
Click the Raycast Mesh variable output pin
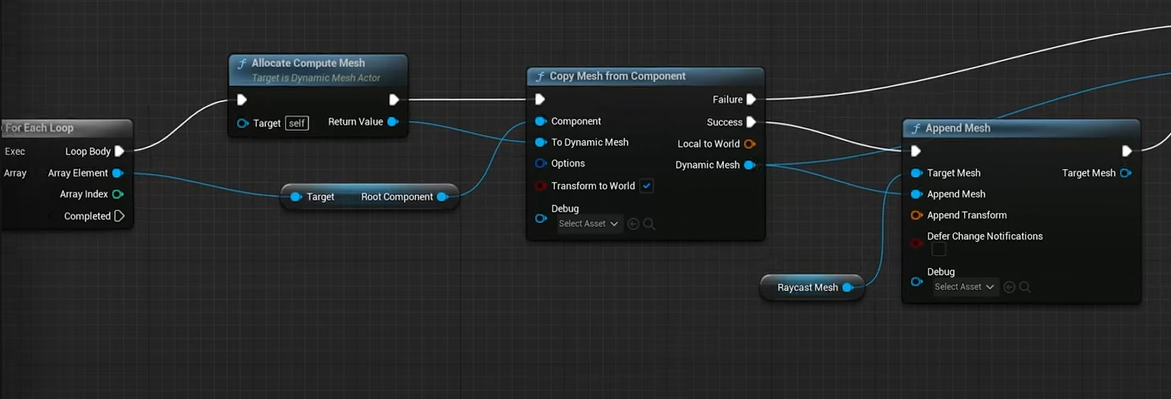(847, 287)
